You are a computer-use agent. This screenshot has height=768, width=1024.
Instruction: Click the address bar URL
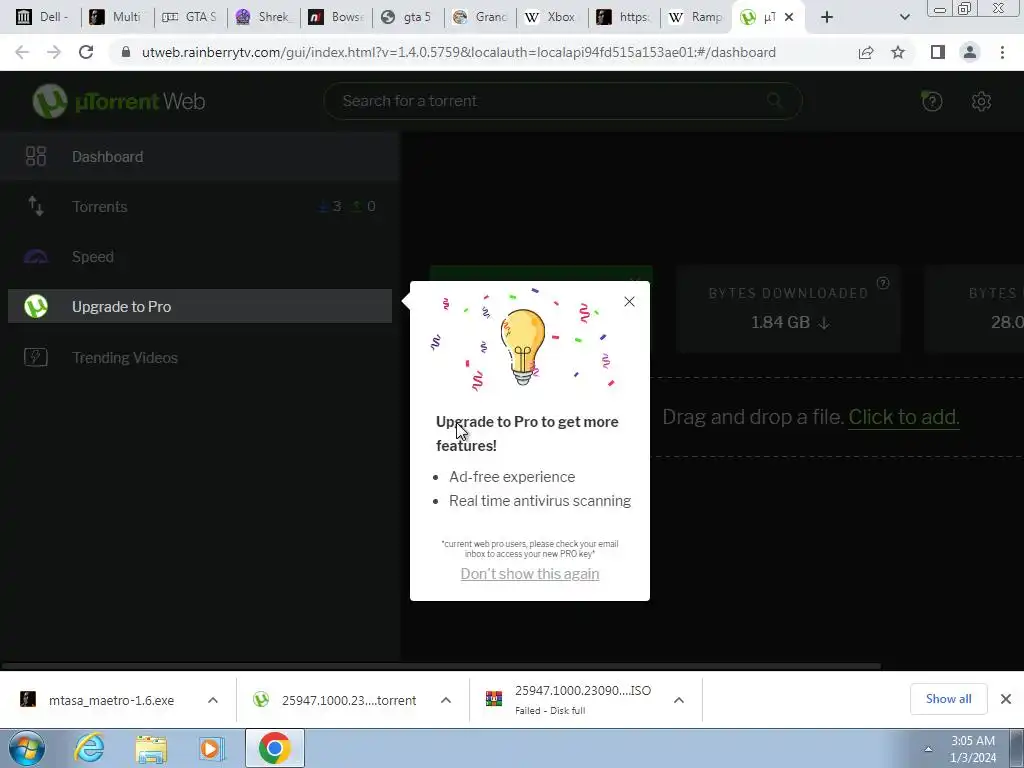point(458,52)
